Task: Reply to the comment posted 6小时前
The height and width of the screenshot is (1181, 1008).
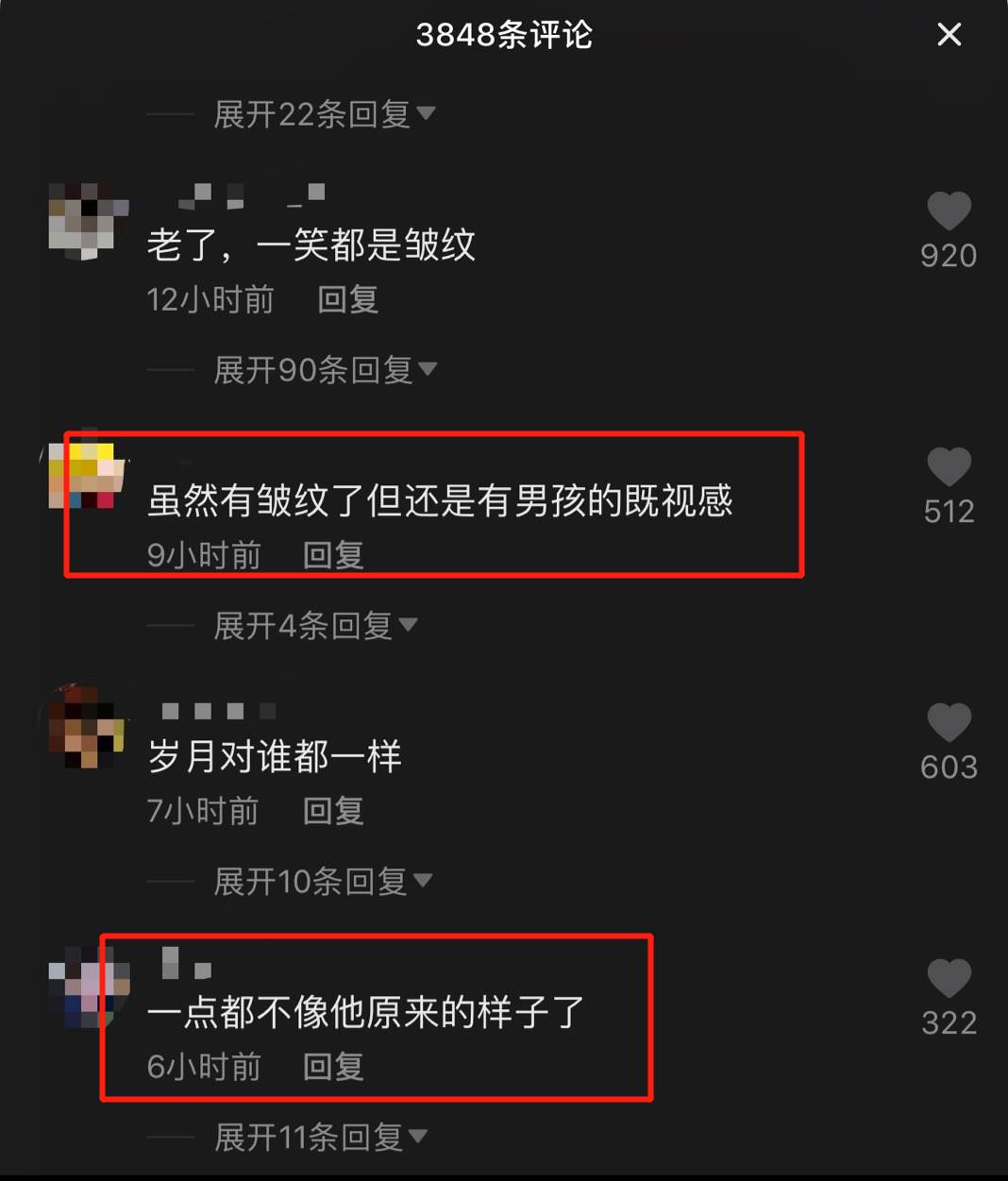Action: coord(333,1067)
